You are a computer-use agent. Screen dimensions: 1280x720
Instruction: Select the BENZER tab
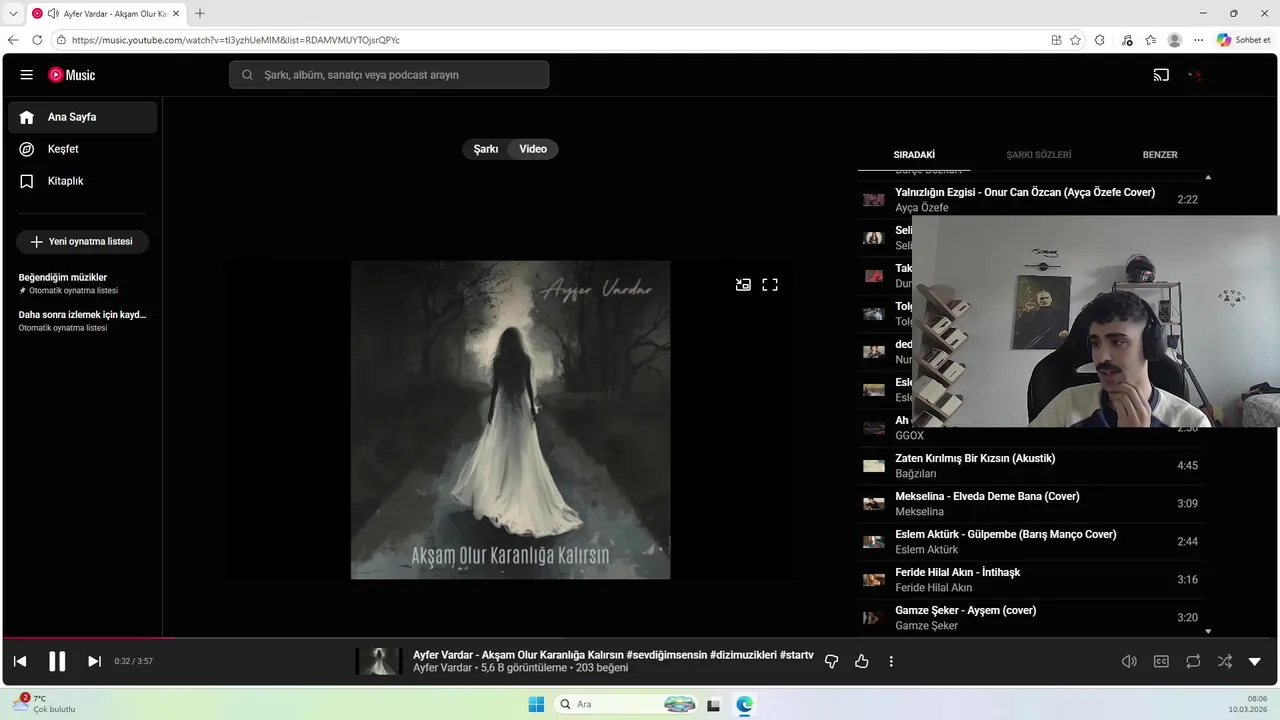tap(1159, 155)
